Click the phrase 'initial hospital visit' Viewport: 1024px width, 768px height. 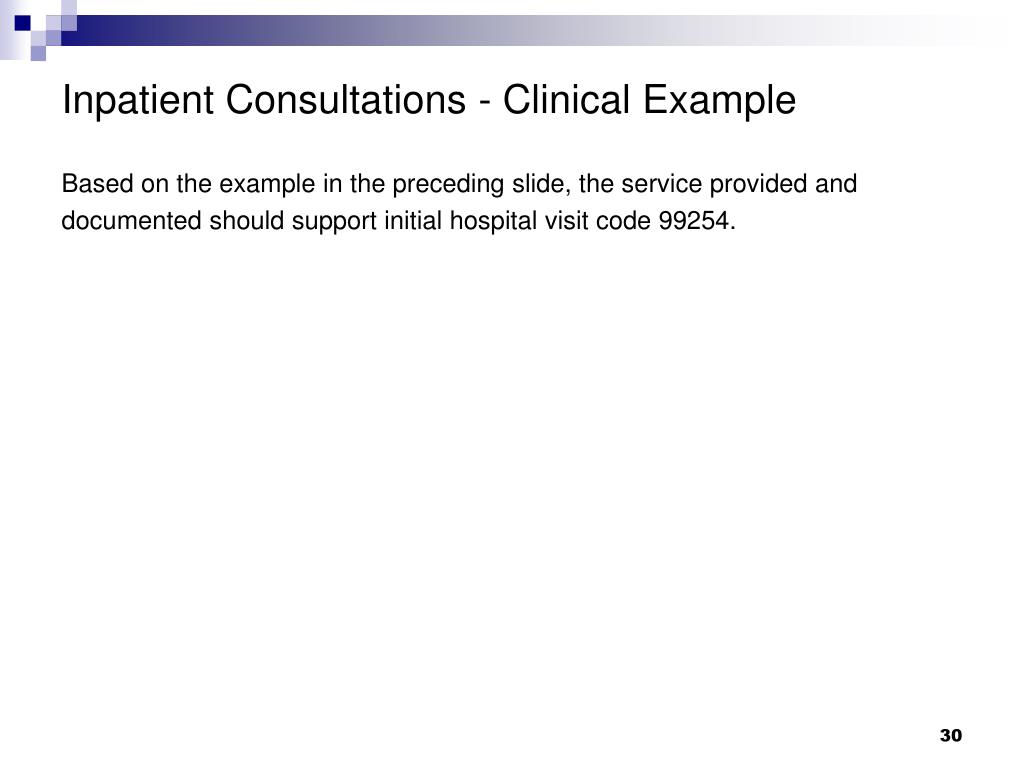[x=485, y=222]
